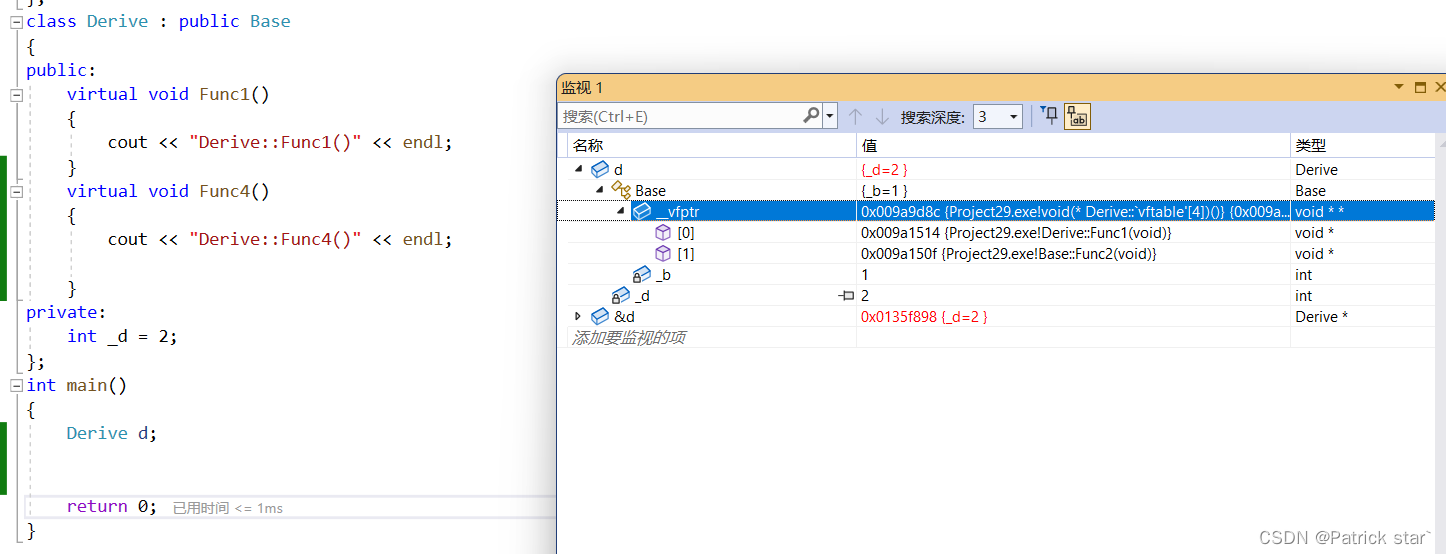Click the 值 column header
1446x554 pixels.
[1073, 146]
